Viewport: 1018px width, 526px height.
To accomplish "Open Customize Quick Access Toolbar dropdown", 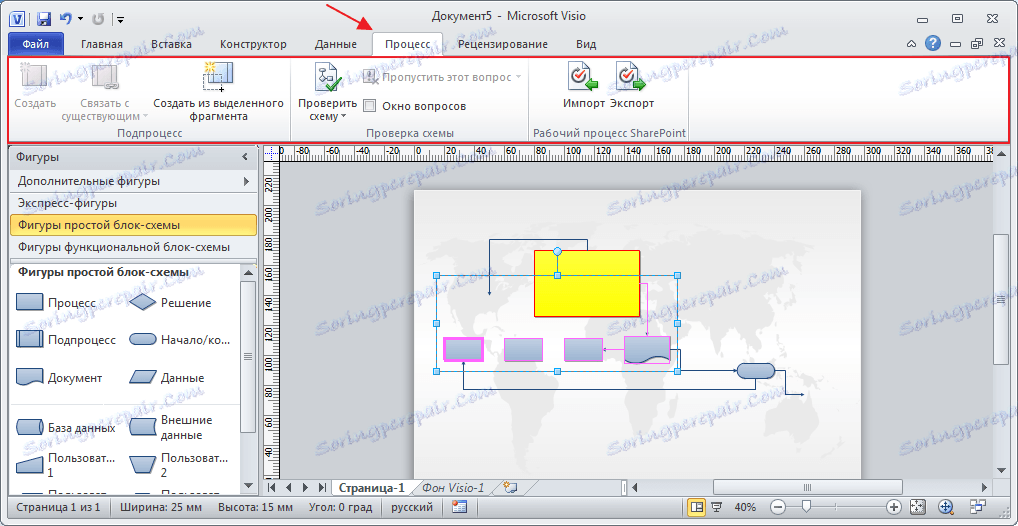I will [x=121, y=19].
